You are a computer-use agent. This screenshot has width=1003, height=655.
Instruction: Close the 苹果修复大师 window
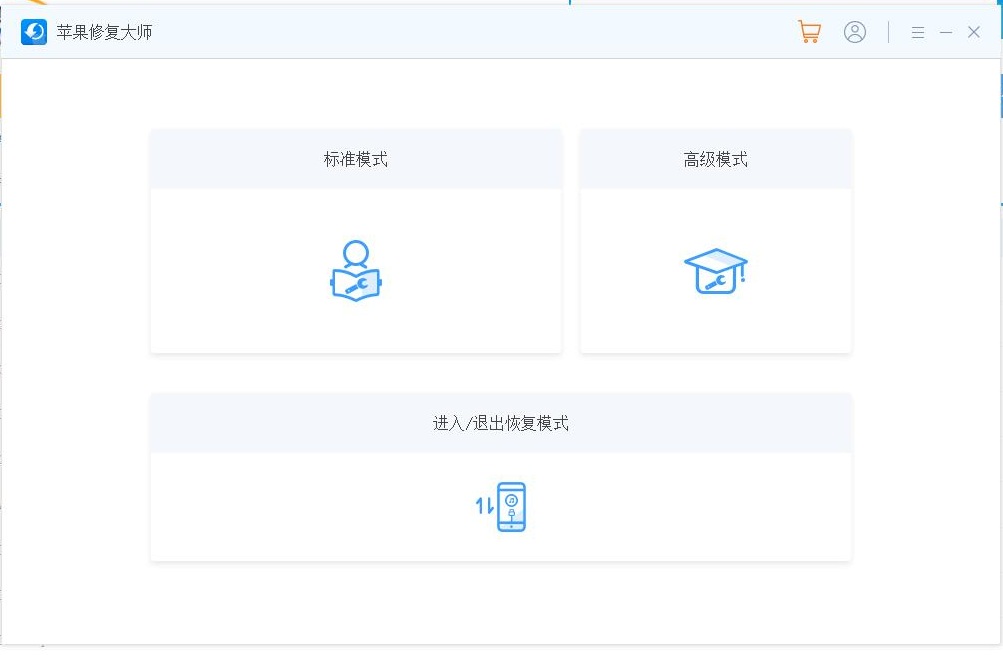coord(973,31)
